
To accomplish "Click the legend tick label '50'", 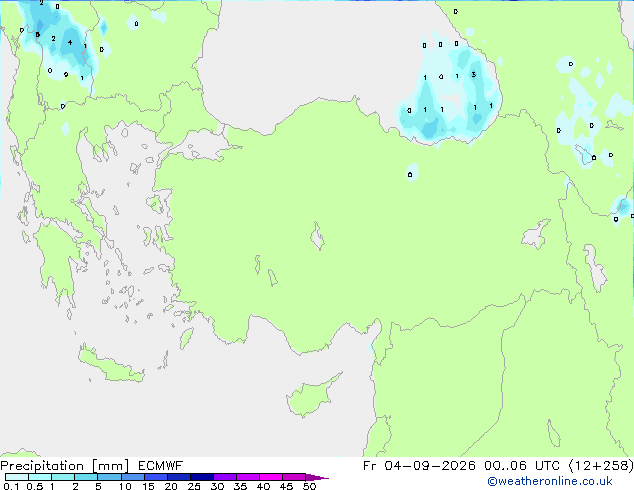I will pyautogui.click(x=309, y=486).
